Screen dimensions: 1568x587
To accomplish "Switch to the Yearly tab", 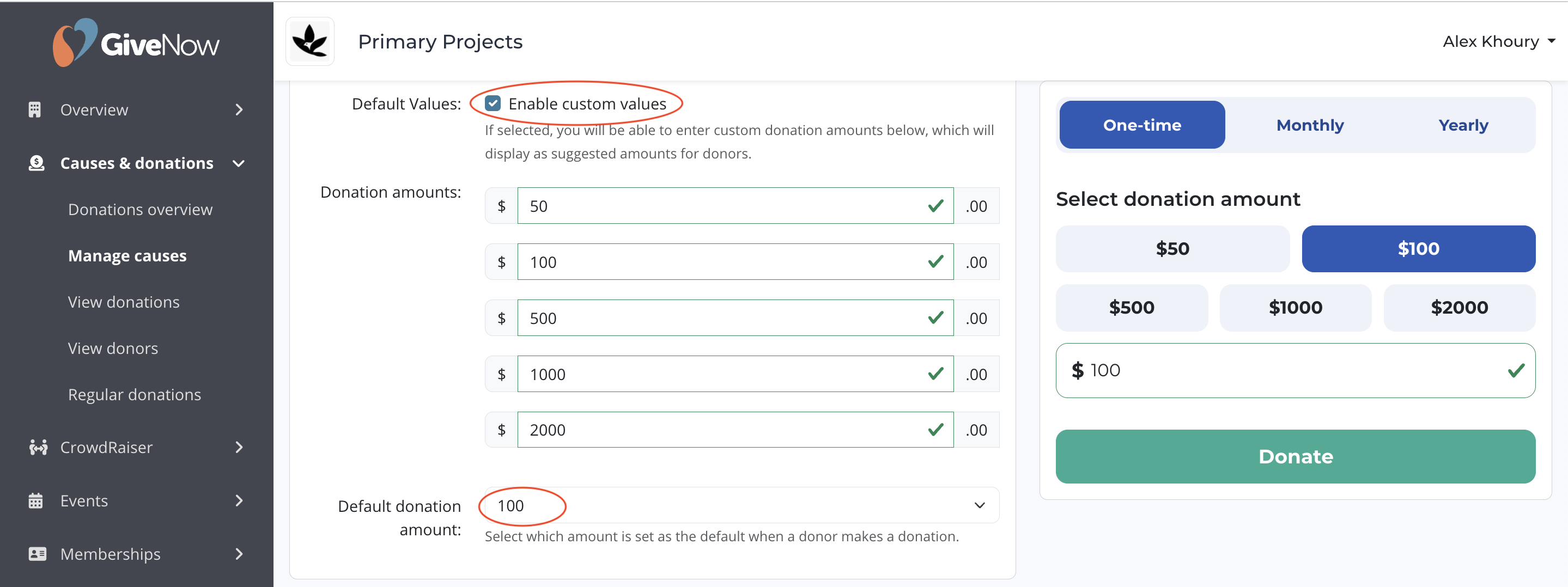I will (1463, 125).
